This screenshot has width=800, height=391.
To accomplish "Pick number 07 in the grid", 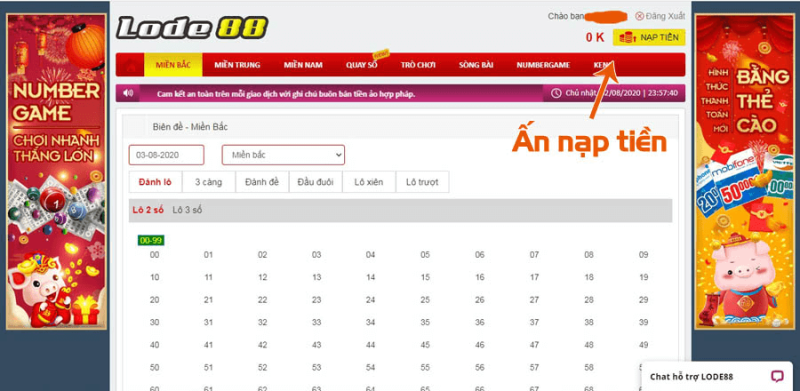I will click(534, 255).
